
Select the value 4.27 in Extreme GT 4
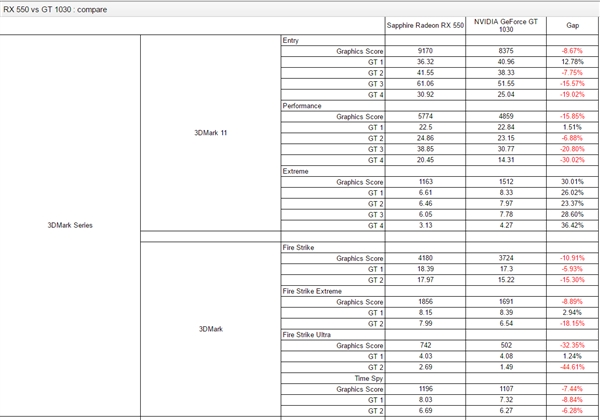pyautogui.click(x=506, y=225)
